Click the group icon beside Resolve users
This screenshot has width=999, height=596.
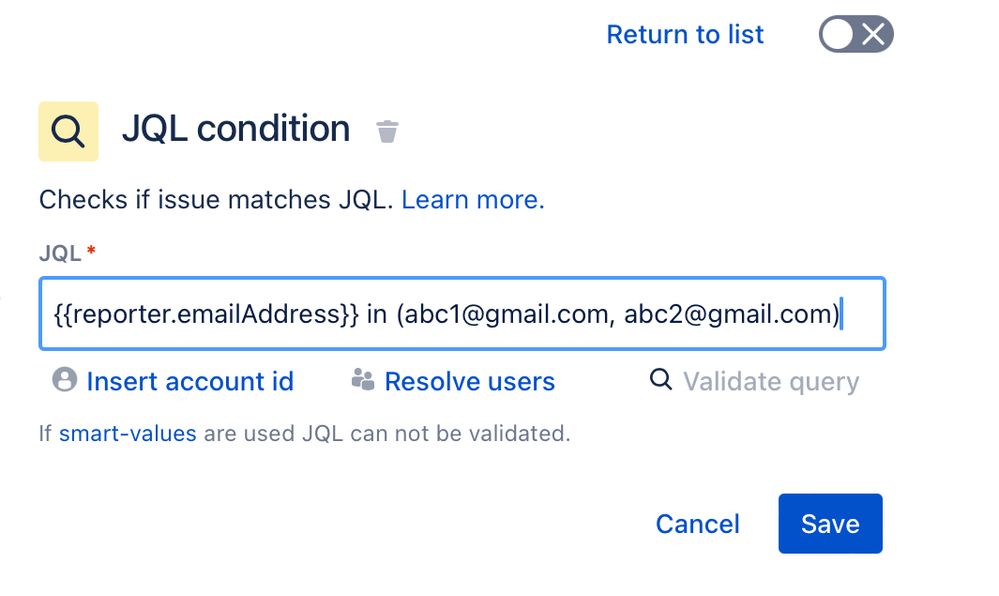coord(363,379)
